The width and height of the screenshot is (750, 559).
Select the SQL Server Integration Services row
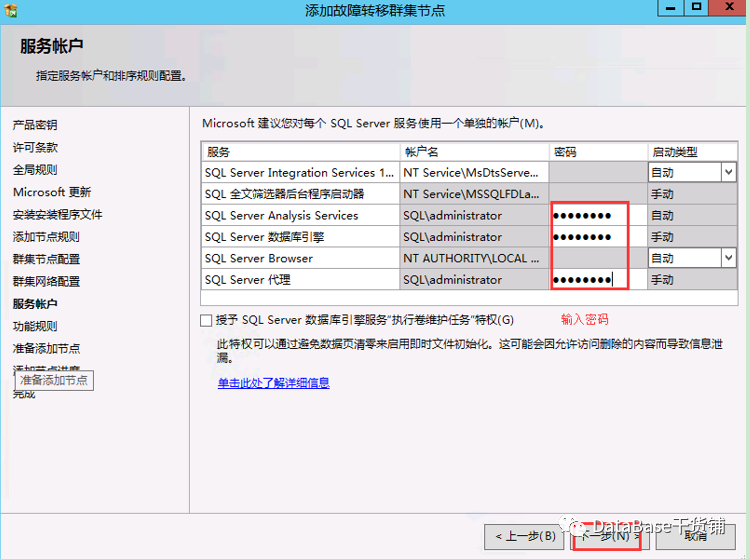pos(469,173)
